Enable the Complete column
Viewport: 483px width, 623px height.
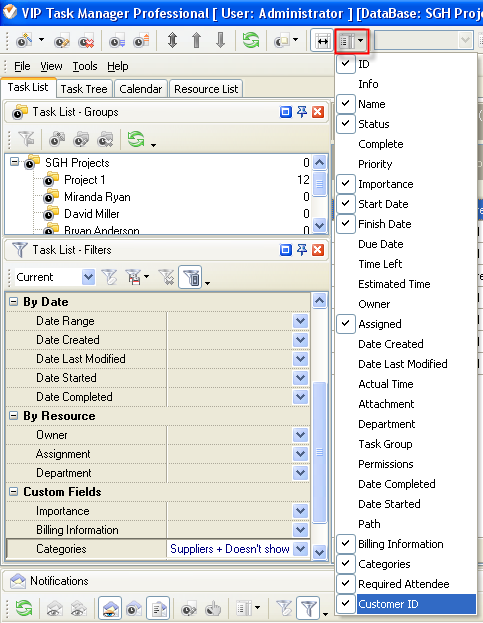(x=381, y=144)
